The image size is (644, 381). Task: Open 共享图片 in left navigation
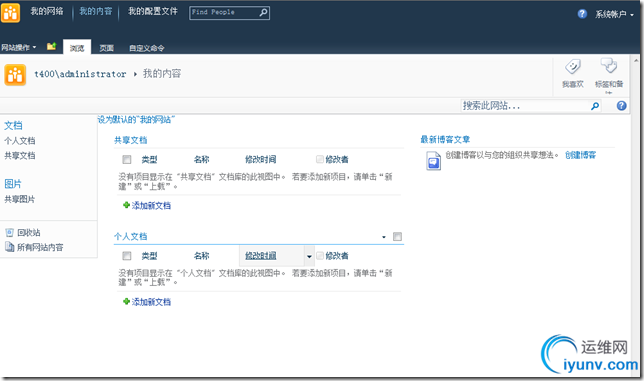click(20, 199)
